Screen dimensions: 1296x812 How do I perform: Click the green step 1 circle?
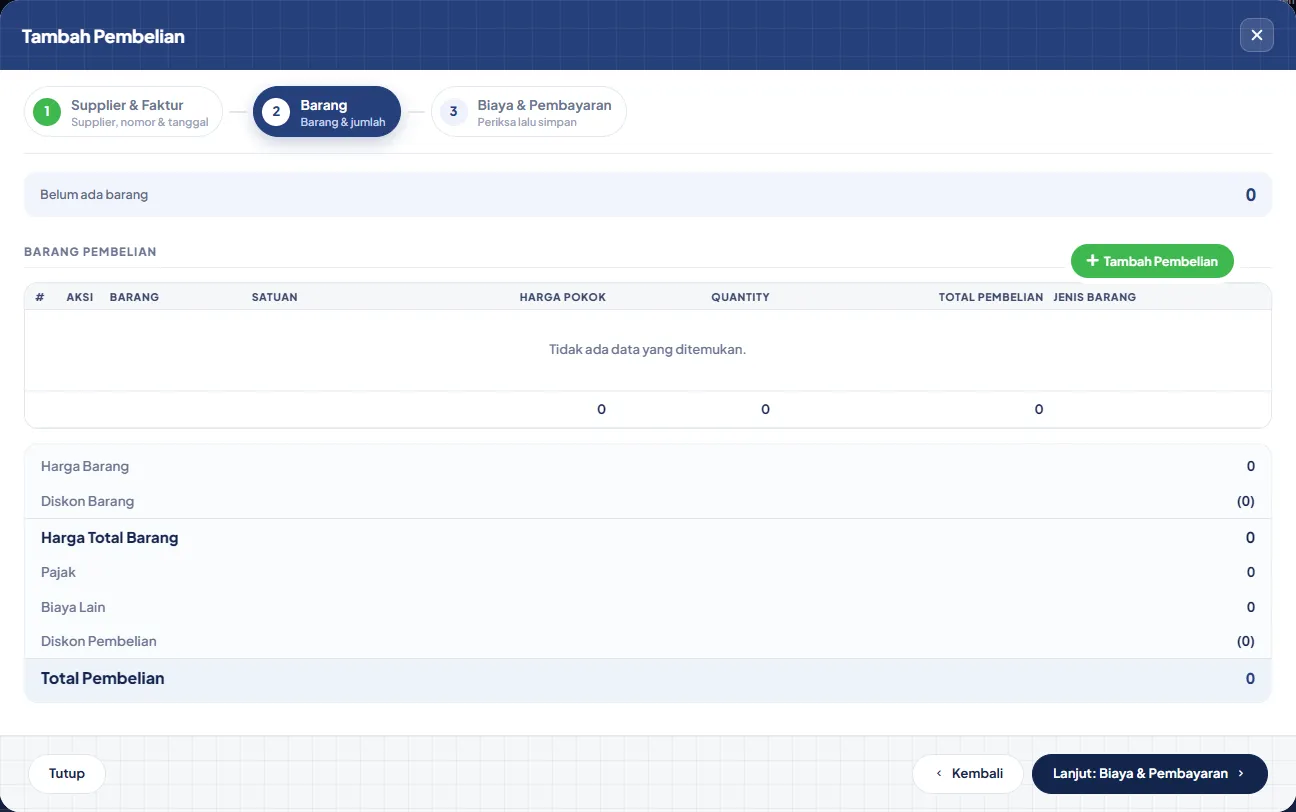point(47,112)
